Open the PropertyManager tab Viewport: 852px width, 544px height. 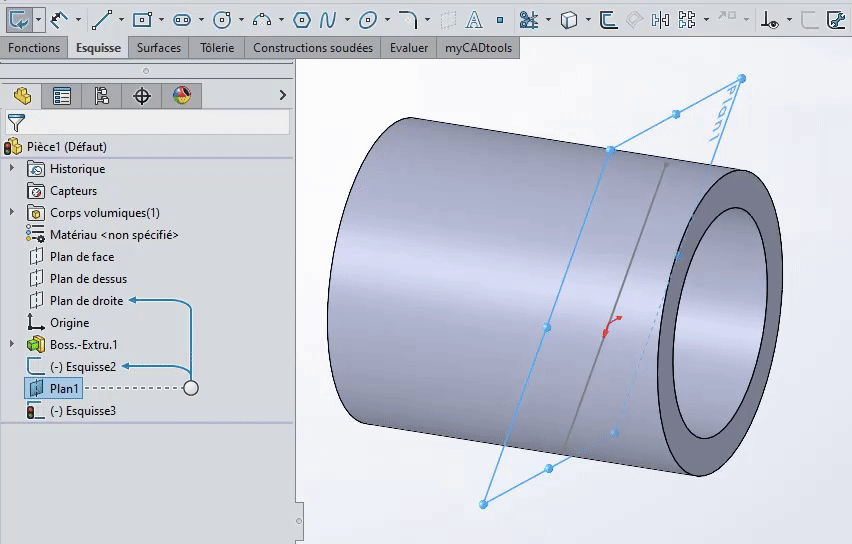coord(62,96)
